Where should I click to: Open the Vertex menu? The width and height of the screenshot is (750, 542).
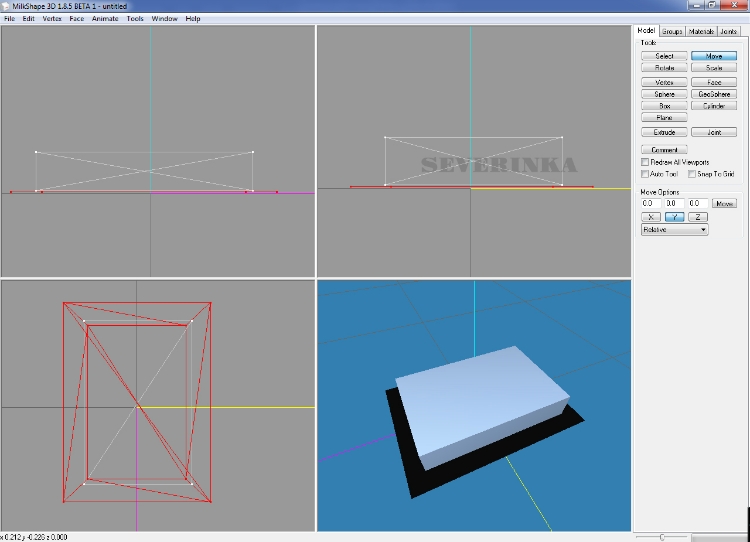coord(52,19)
